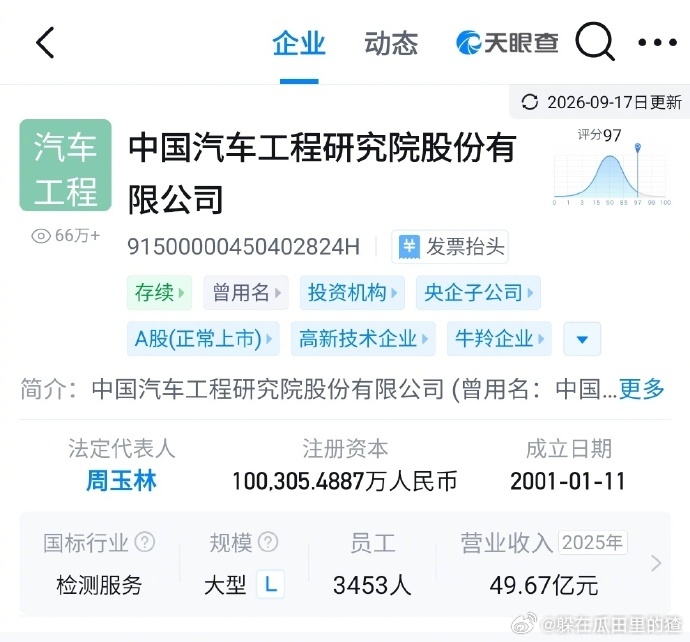The height and width of the screenshot is (642, 690).
Task: Tap registered capital 100,305.4887万人民币
Action: click(x=345, y=481)
